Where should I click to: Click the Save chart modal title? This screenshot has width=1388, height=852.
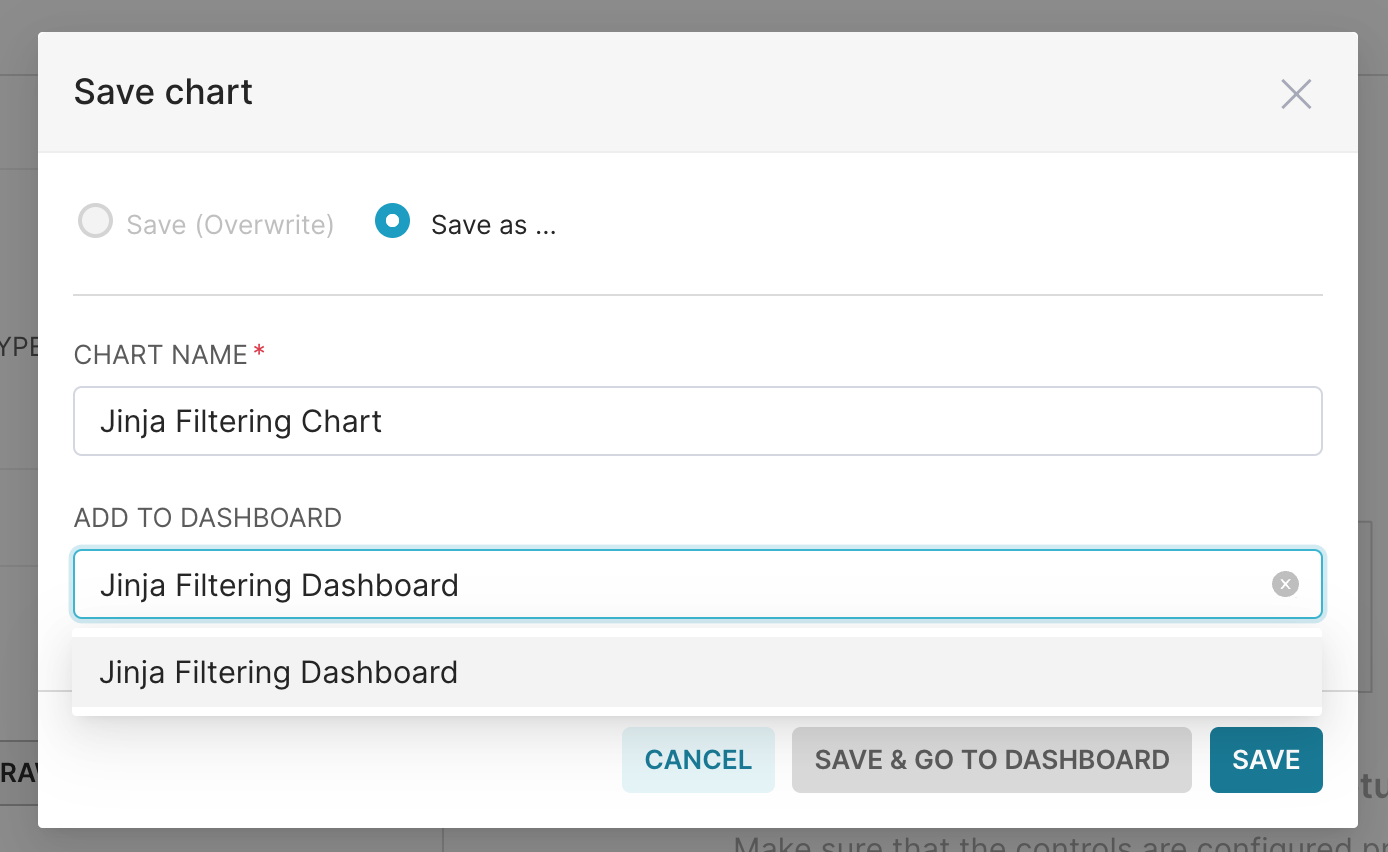[x=163, y=91]
